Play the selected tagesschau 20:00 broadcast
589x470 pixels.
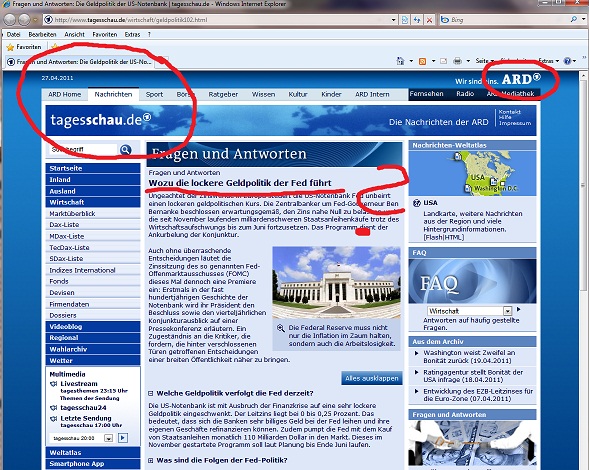pos(123,438)
